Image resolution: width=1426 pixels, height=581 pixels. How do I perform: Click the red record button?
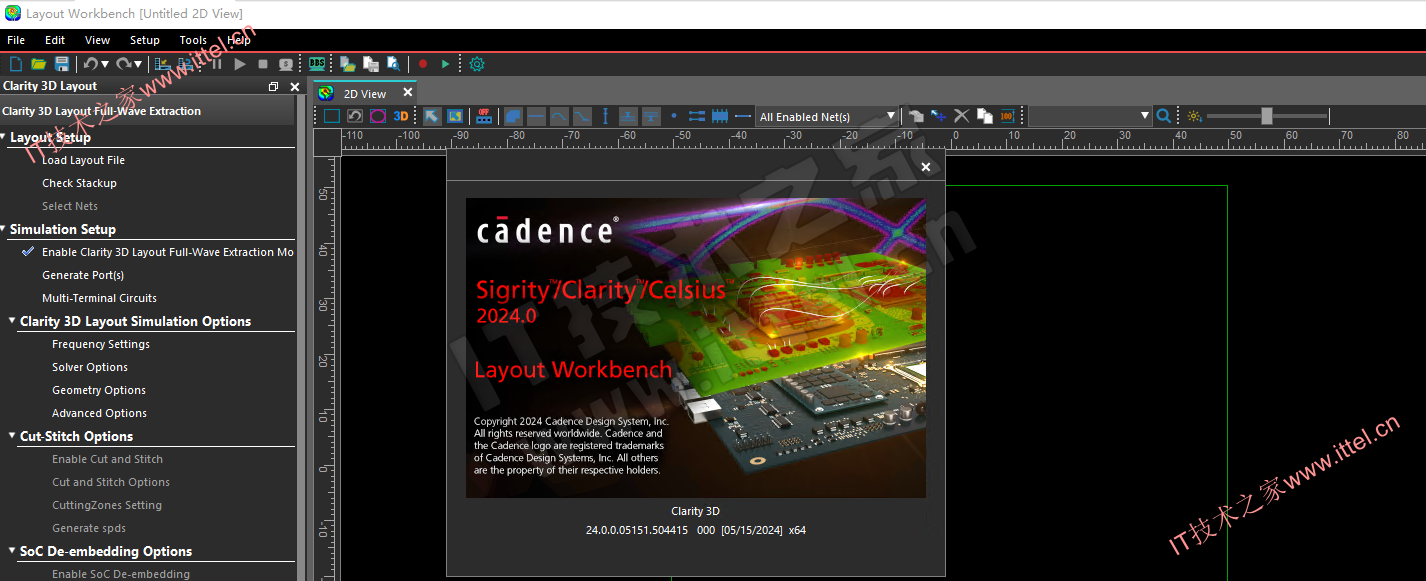(423, 64)
